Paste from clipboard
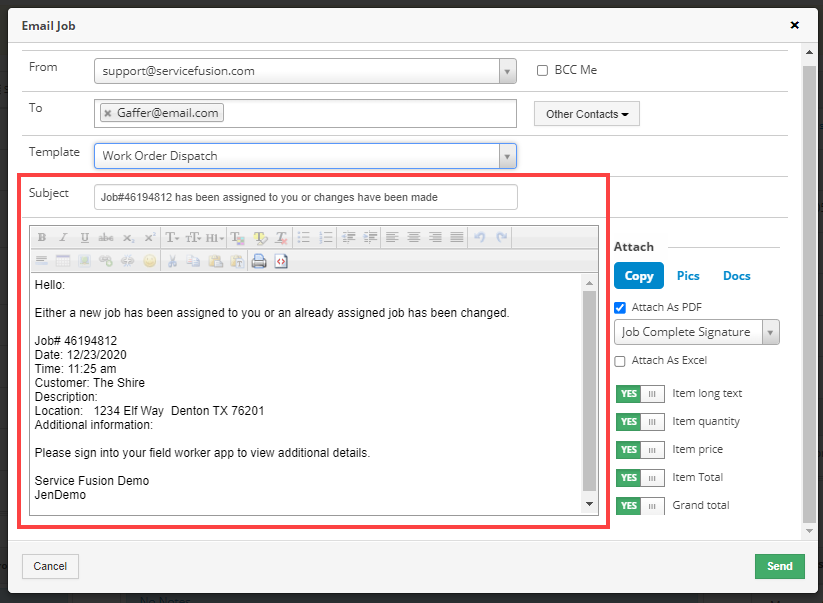The width and height of the screenshot is (823, 603). pyautogui.click(x=215, y=260)
